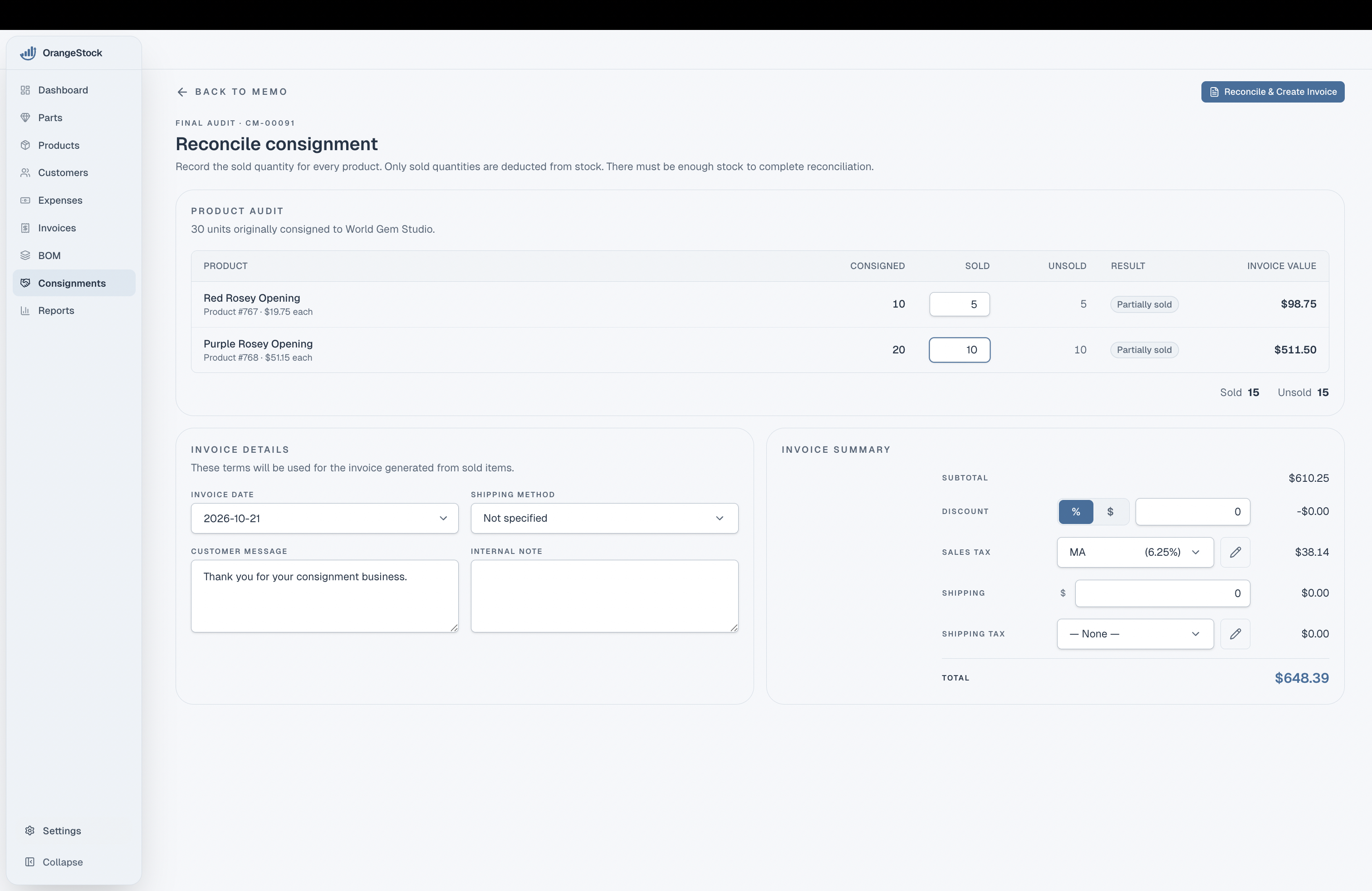This screenshot has height=891, width=1372.
Task: Click the Customers people icon
Action: 25,172
